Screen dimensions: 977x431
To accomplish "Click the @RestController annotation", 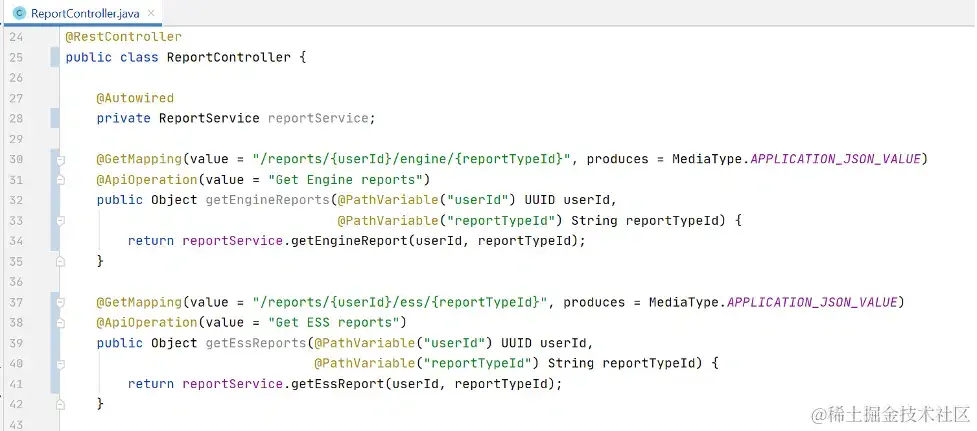I will [123, 37].
